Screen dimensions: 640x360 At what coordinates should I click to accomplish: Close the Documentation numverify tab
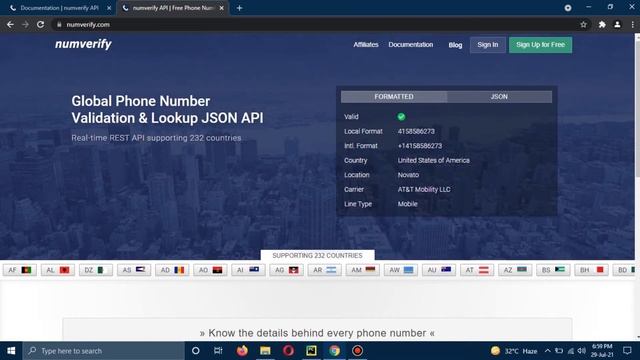(109, 8)
